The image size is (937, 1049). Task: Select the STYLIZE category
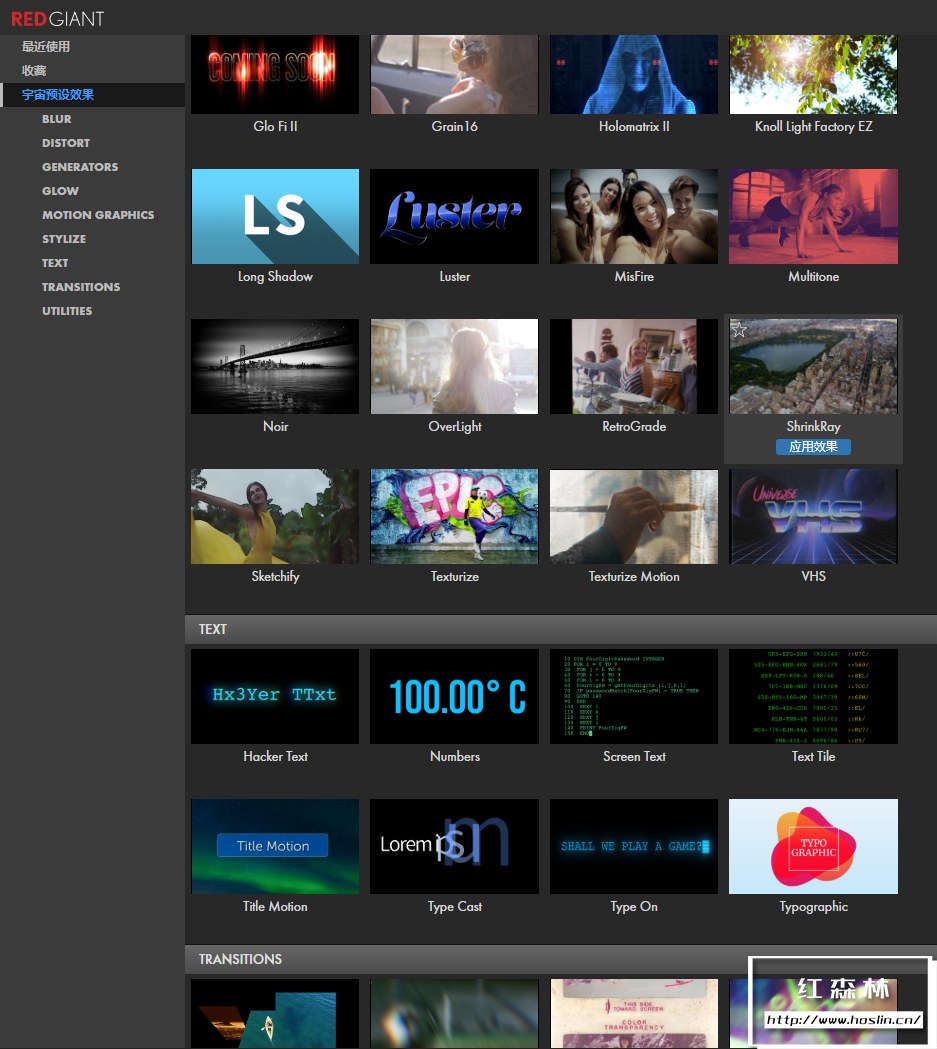pos(64,240)
